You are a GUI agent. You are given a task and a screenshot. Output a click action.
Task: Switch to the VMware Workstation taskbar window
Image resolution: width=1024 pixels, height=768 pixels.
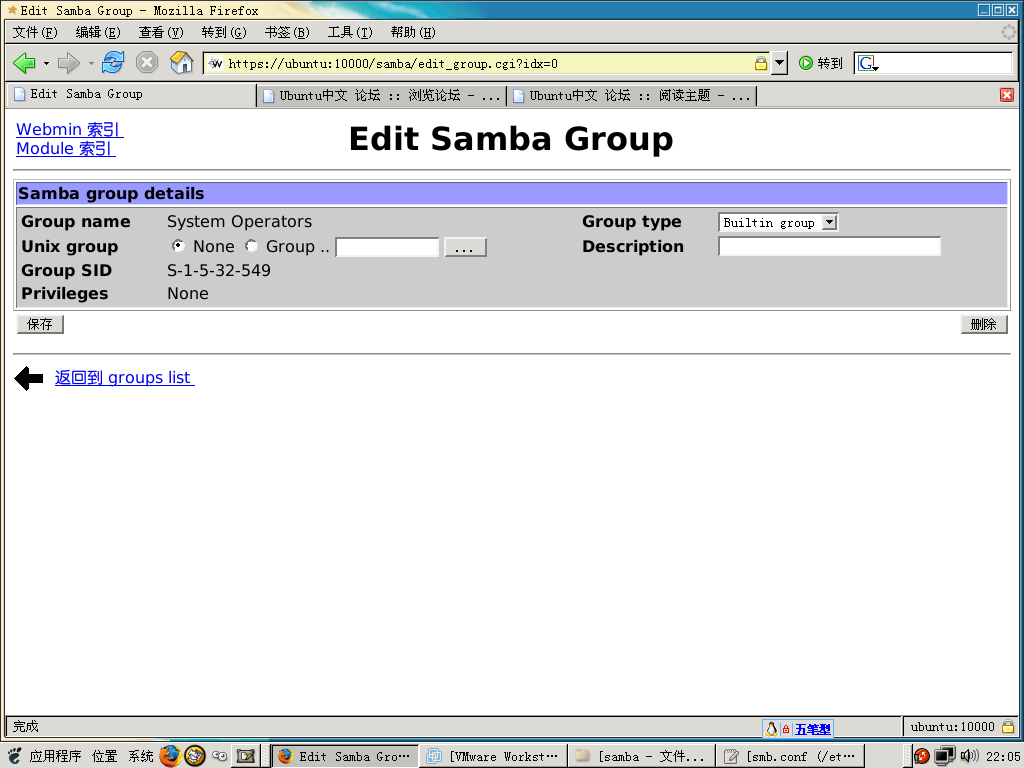coord(492,756)
